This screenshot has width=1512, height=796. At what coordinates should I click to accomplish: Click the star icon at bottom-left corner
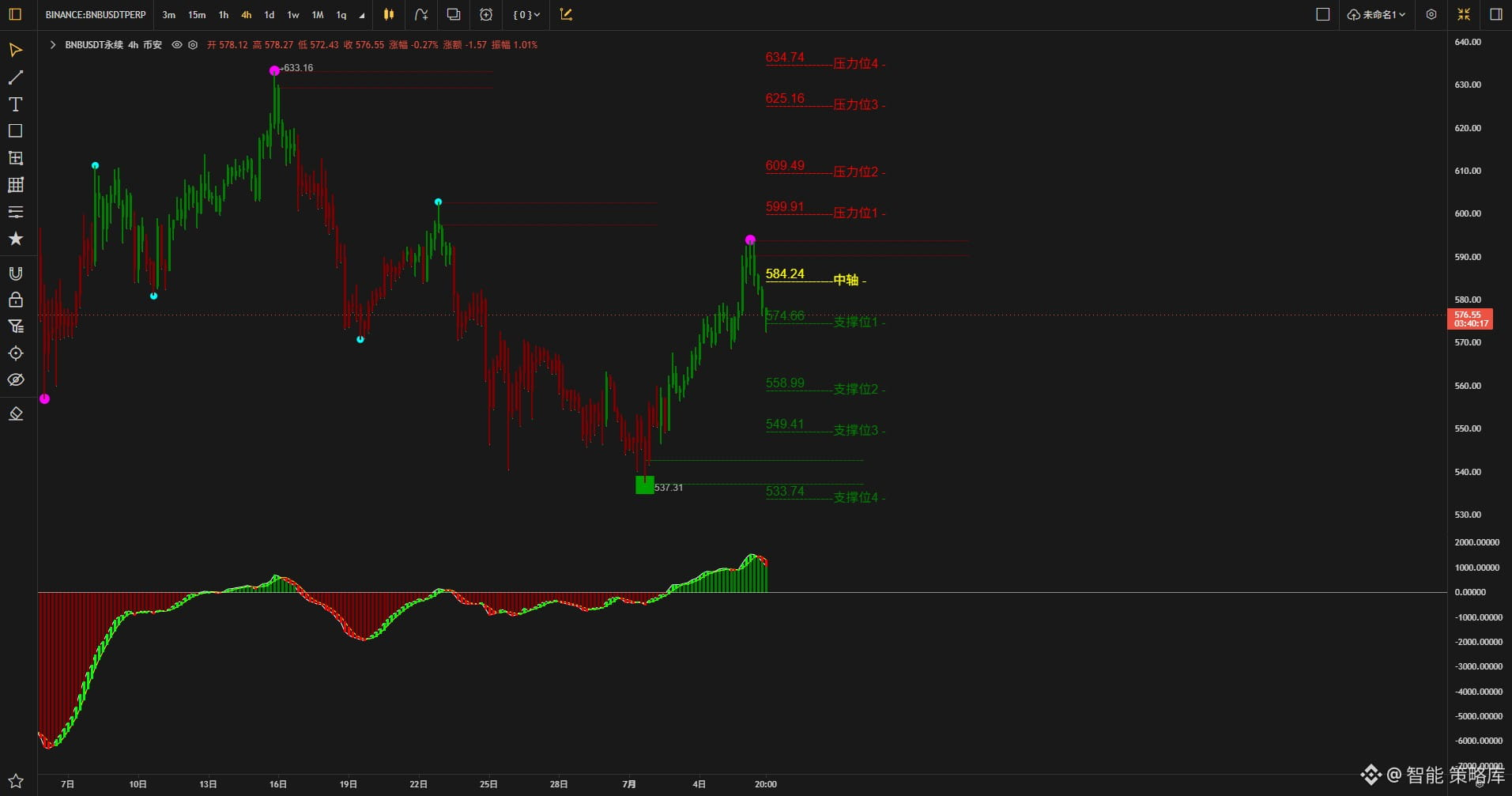tap(15, 782)
